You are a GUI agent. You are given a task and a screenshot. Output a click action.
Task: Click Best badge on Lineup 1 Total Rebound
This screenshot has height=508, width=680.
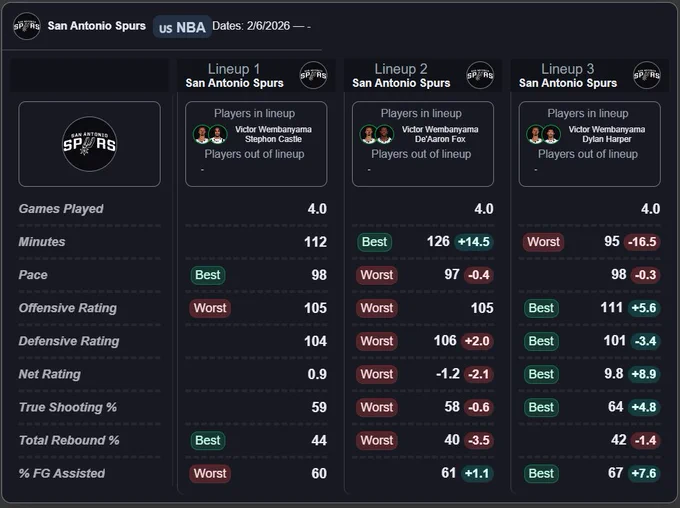[x=208, y=440]
